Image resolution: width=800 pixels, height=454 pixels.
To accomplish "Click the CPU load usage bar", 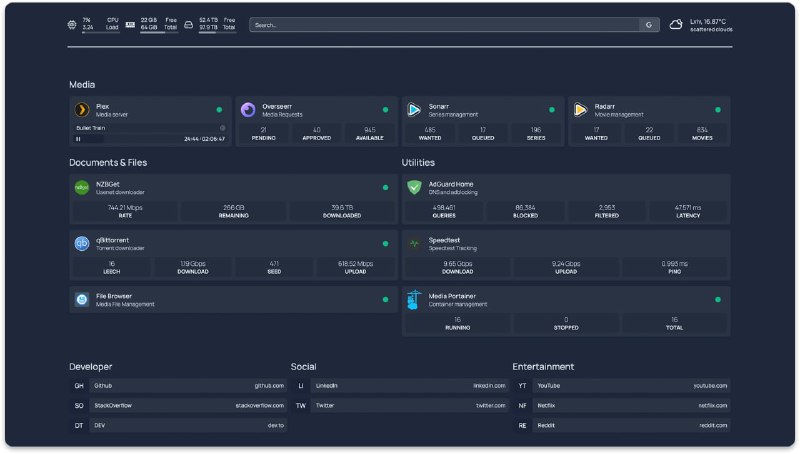I will (x=101, y=33).
